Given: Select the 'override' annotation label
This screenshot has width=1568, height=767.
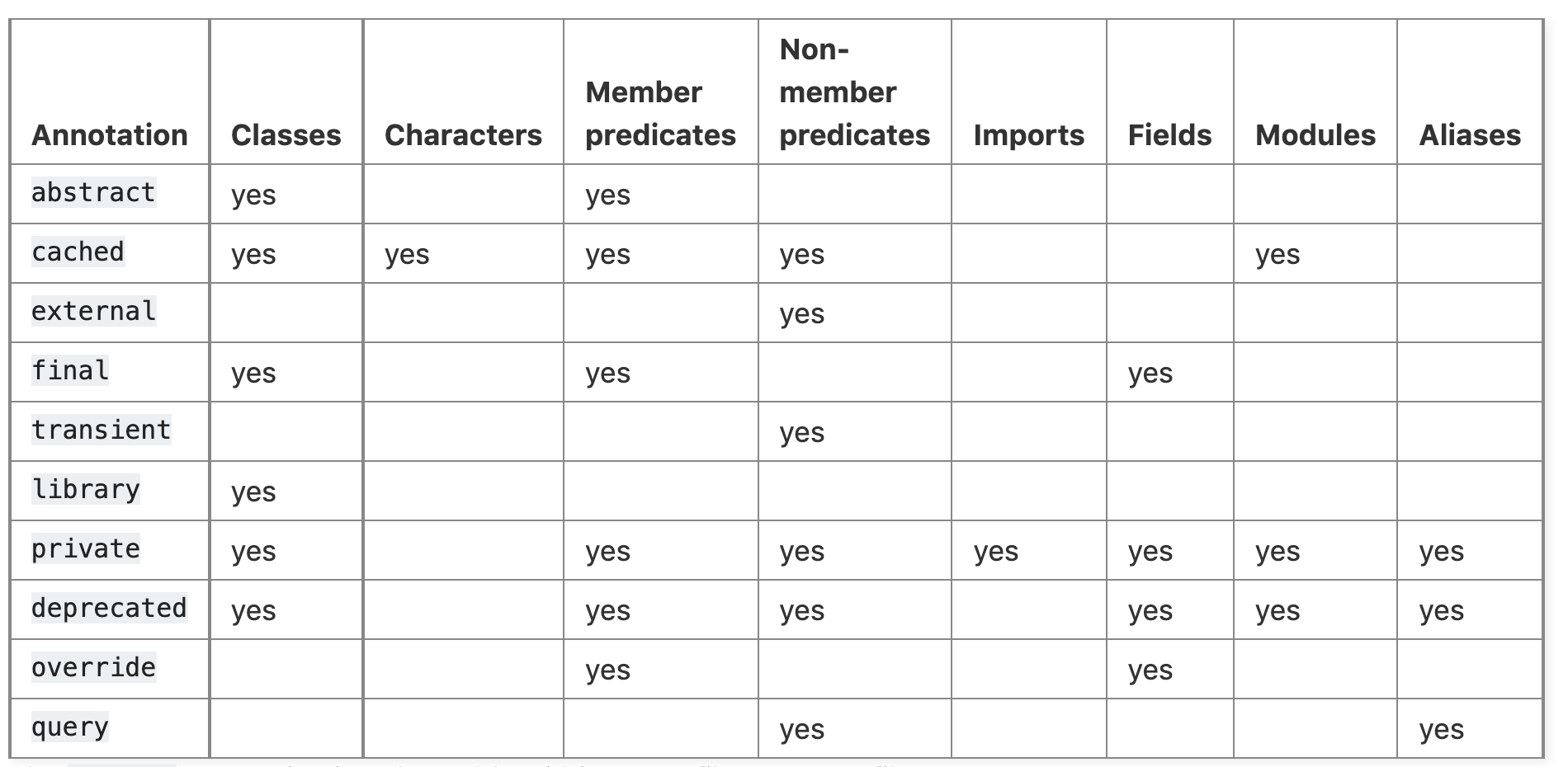Looking at the screenshot, I should tap(93, 667).
